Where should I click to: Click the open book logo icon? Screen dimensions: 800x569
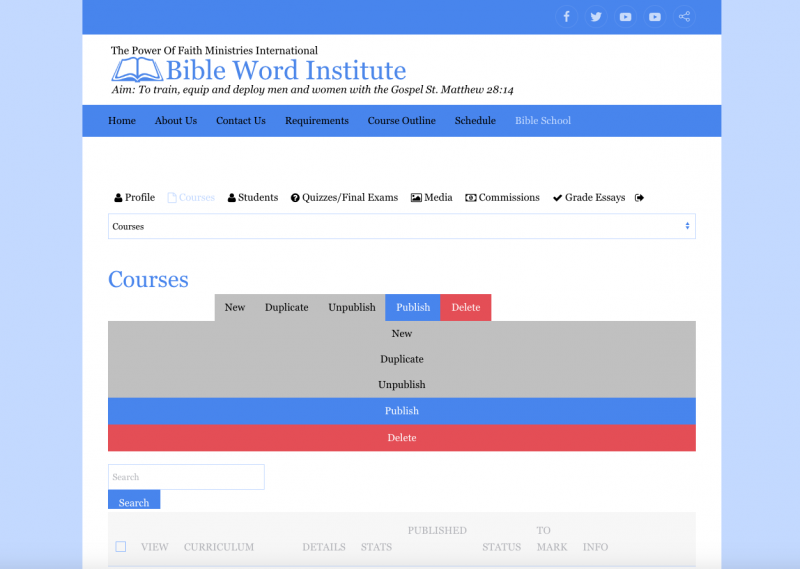137,70
